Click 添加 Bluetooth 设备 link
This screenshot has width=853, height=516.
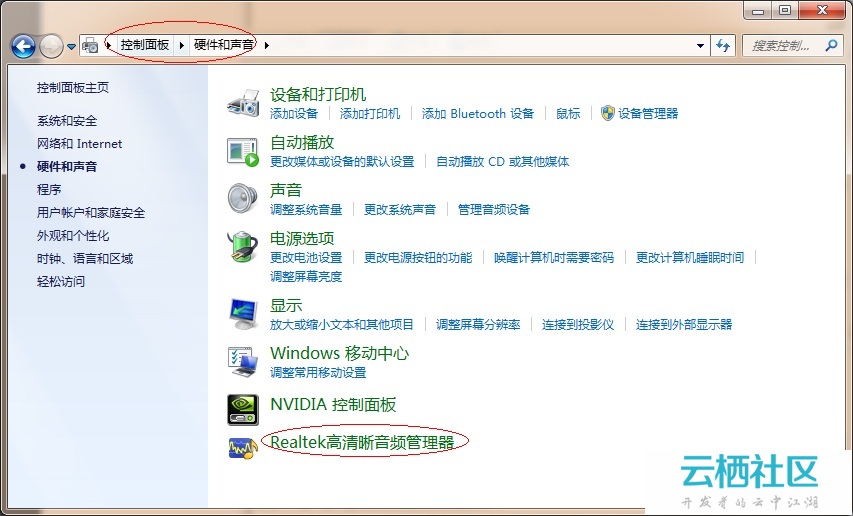click(478, 114)
